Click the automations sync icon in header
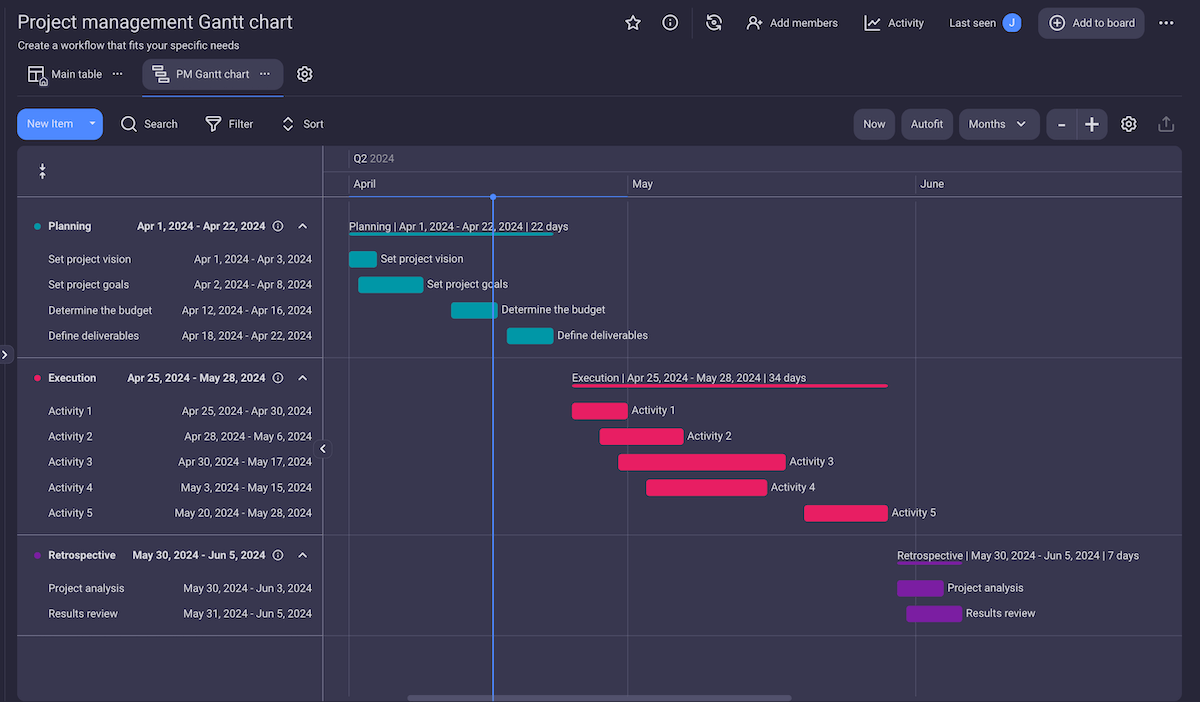The height and width of the screenshot is (702, 1200). point(714,23)
